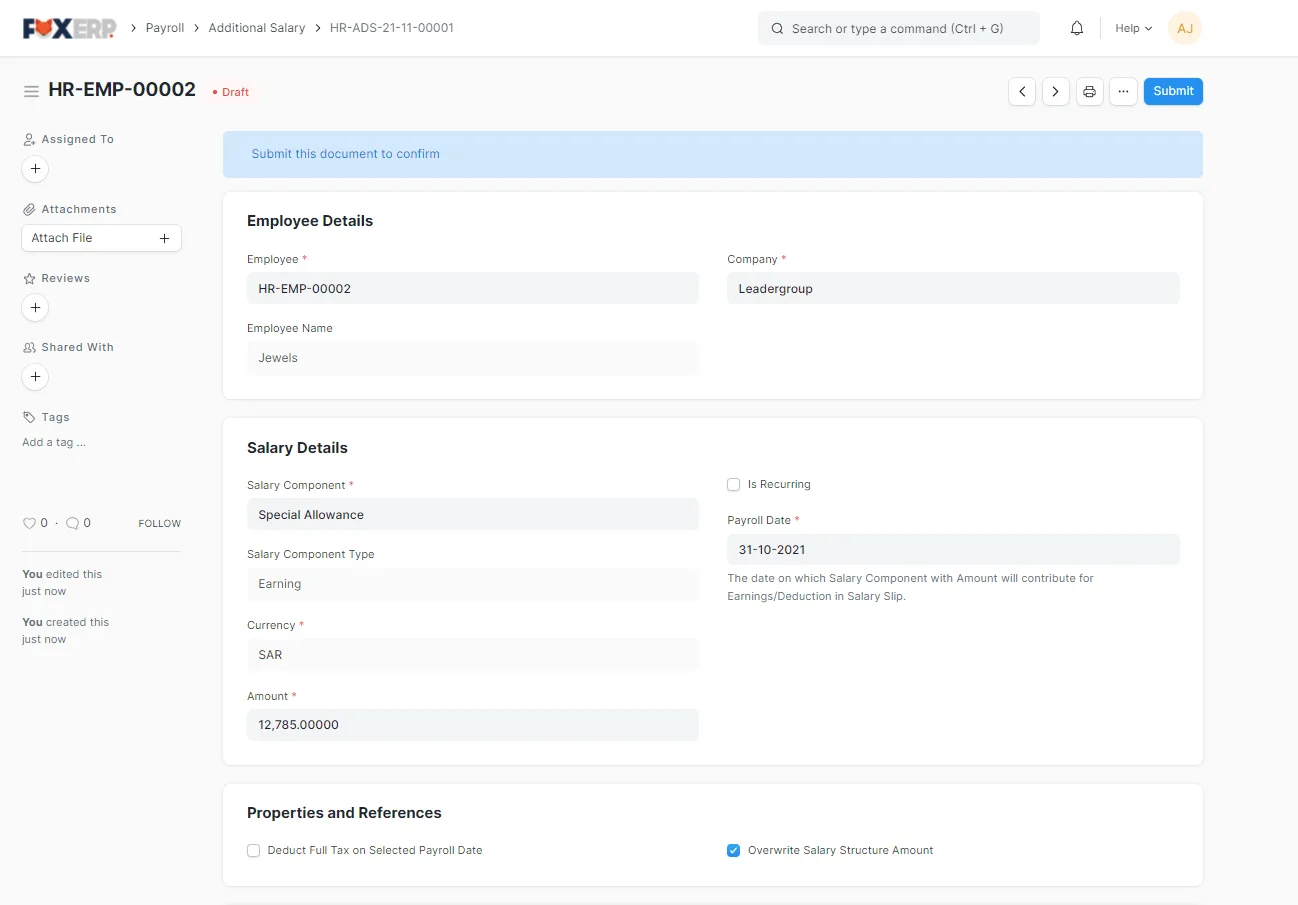Share document using Shared With plus
Screen dimensions: 1298x905
35,377
